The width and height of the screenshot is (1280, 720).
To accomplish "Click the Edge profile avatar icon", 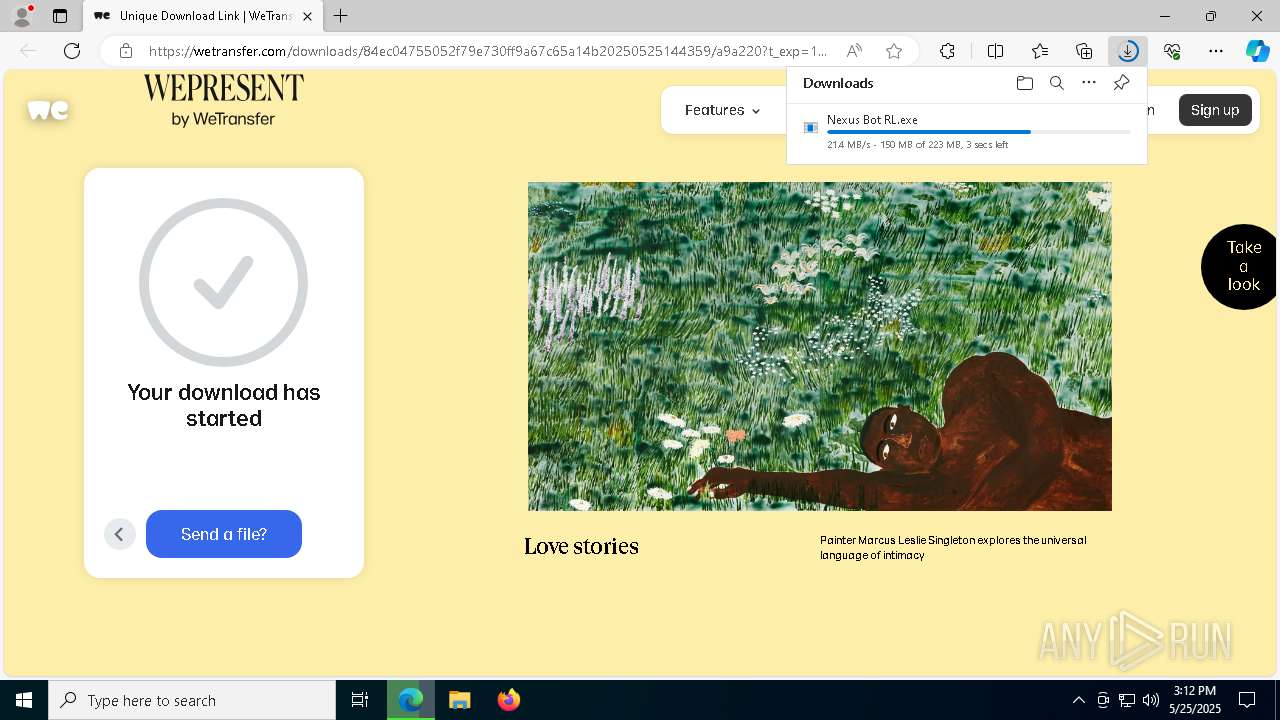I will tap(22, 16).
